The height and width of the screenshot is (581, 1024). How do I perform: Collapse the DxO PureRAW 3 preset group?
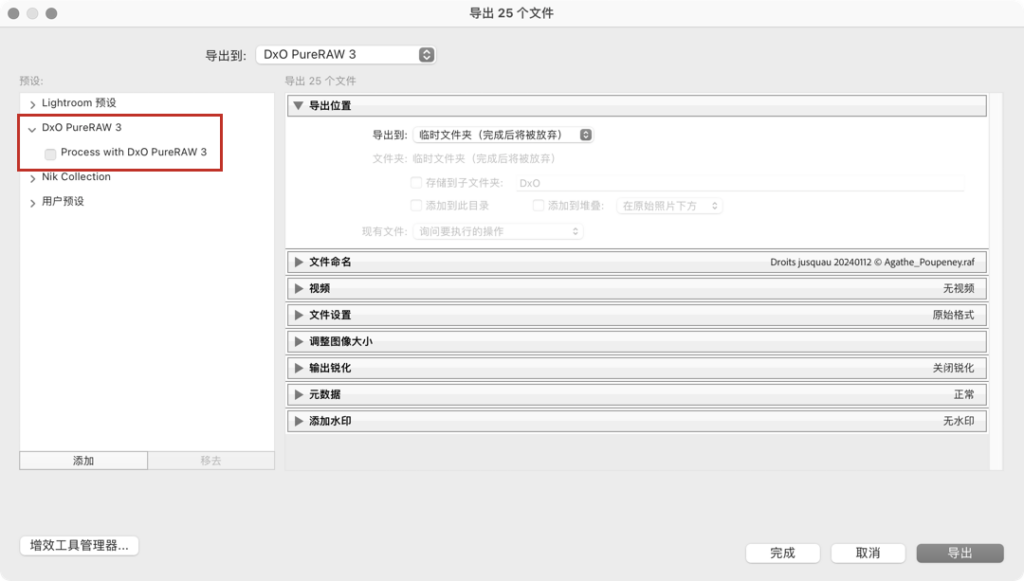(32, 129)
